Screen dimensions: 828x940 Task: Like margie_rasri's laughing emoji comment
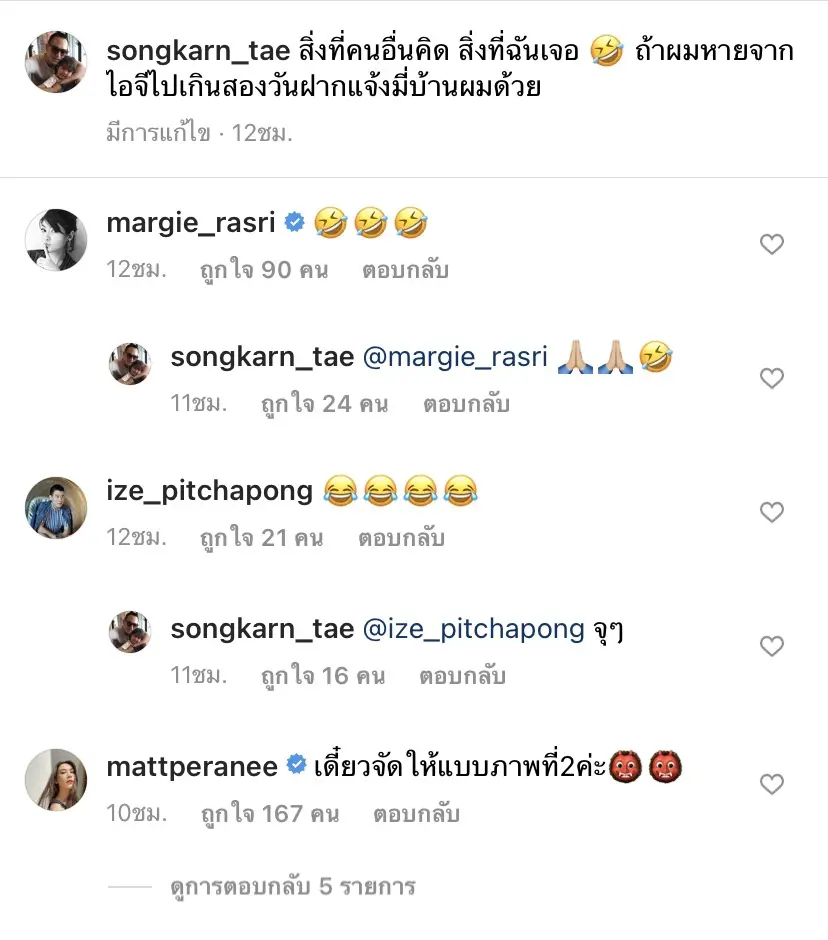tap(771, 244)
